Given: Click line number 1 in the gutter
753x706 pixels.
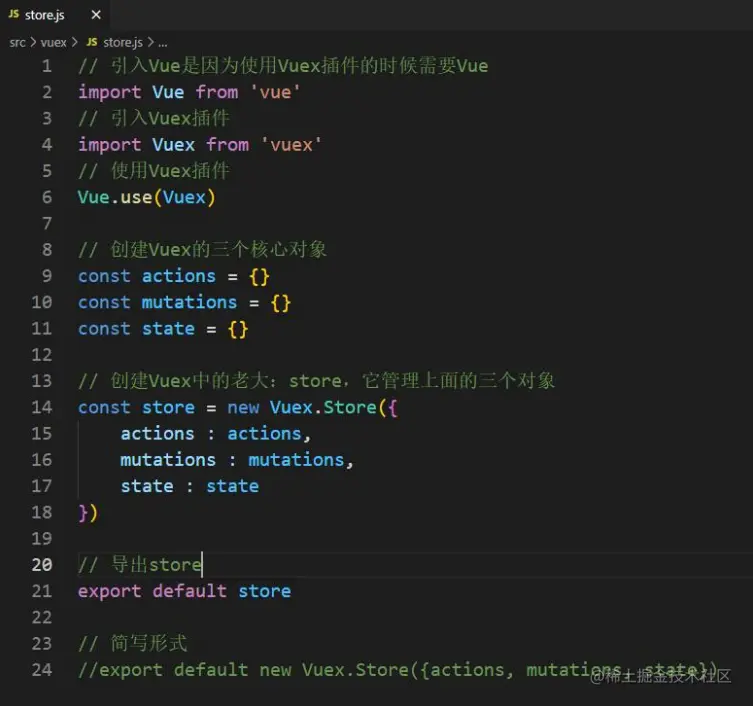Looking at the screenshot, I should point(47,66).
